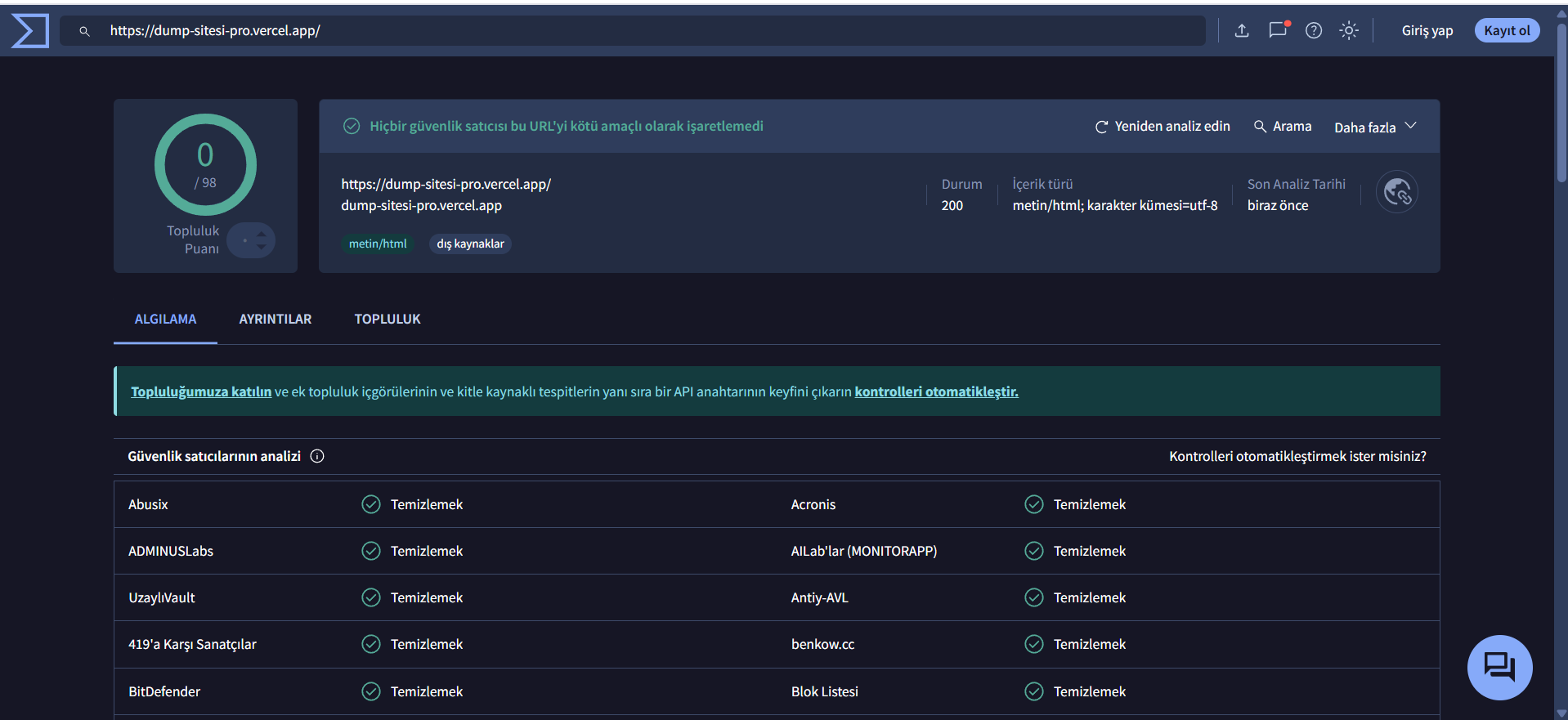The width and height of the screenshot is (1568, 720).
Task: Click the ADMINUSLabs clean checkmark icon
Action: [x=371, y=551]
